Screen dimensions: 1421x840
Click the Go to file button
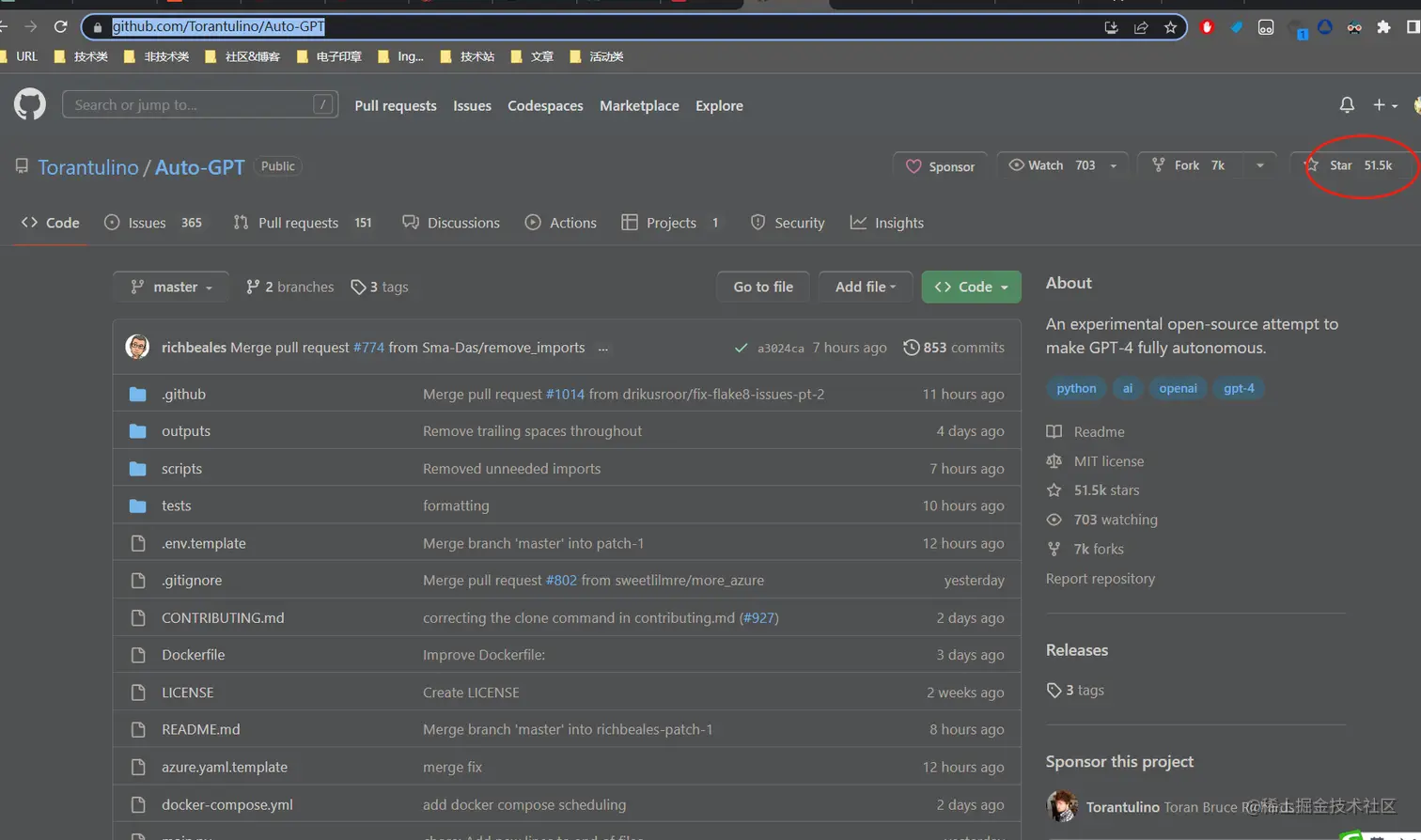point(763,287)
